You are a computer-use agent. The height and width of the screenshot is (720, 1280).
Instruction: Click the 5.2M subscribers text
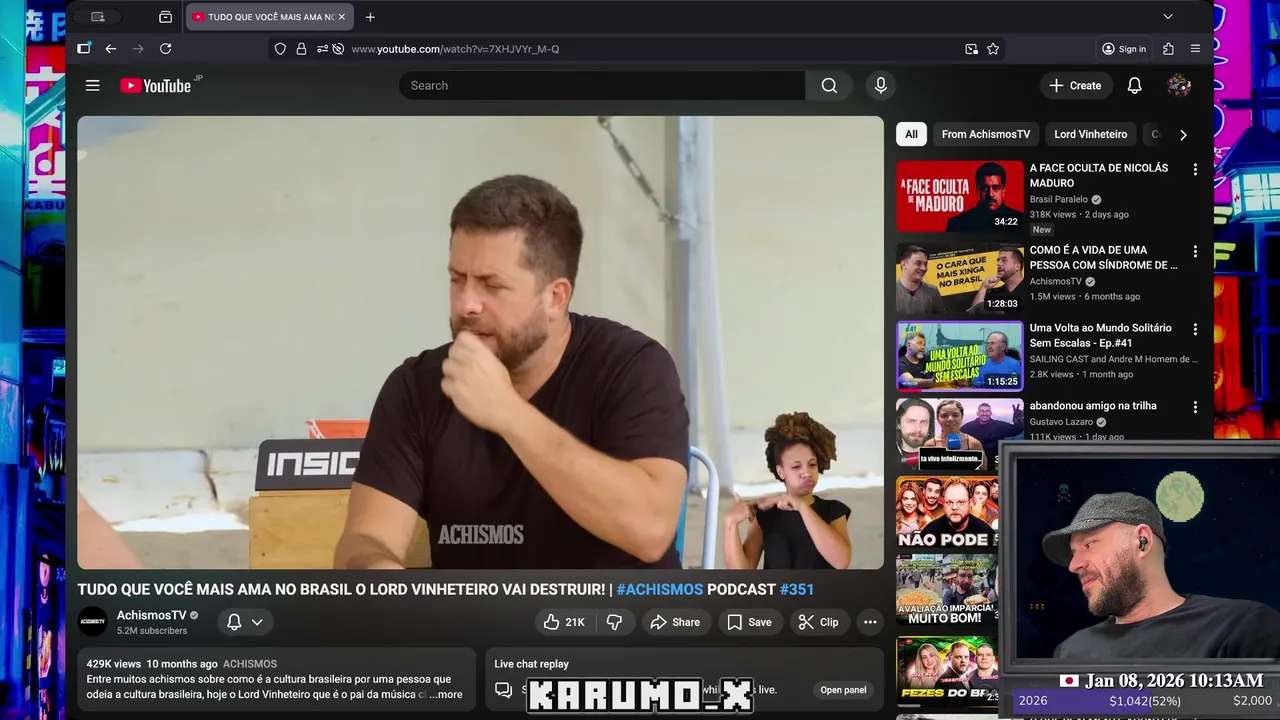coord(152,631)
